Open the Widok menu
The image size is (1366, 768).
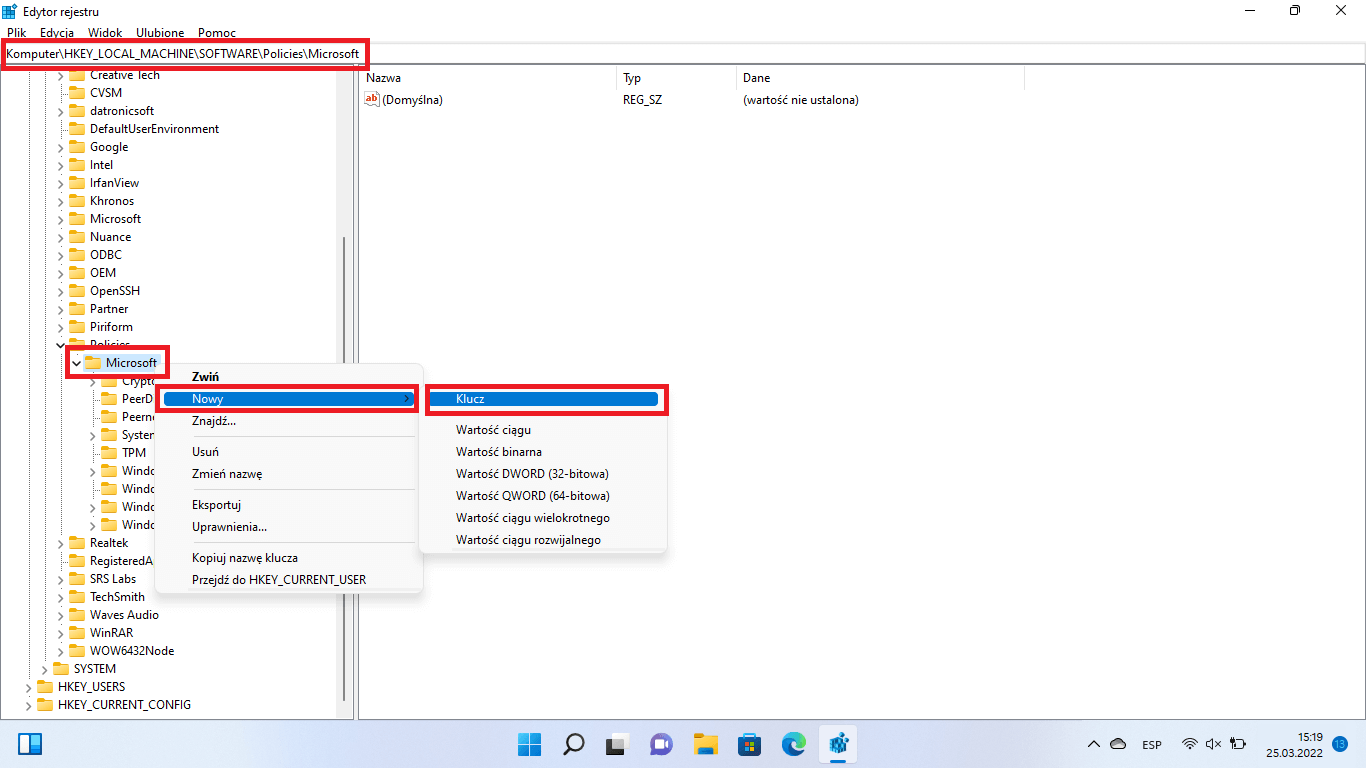coord(105,33)
